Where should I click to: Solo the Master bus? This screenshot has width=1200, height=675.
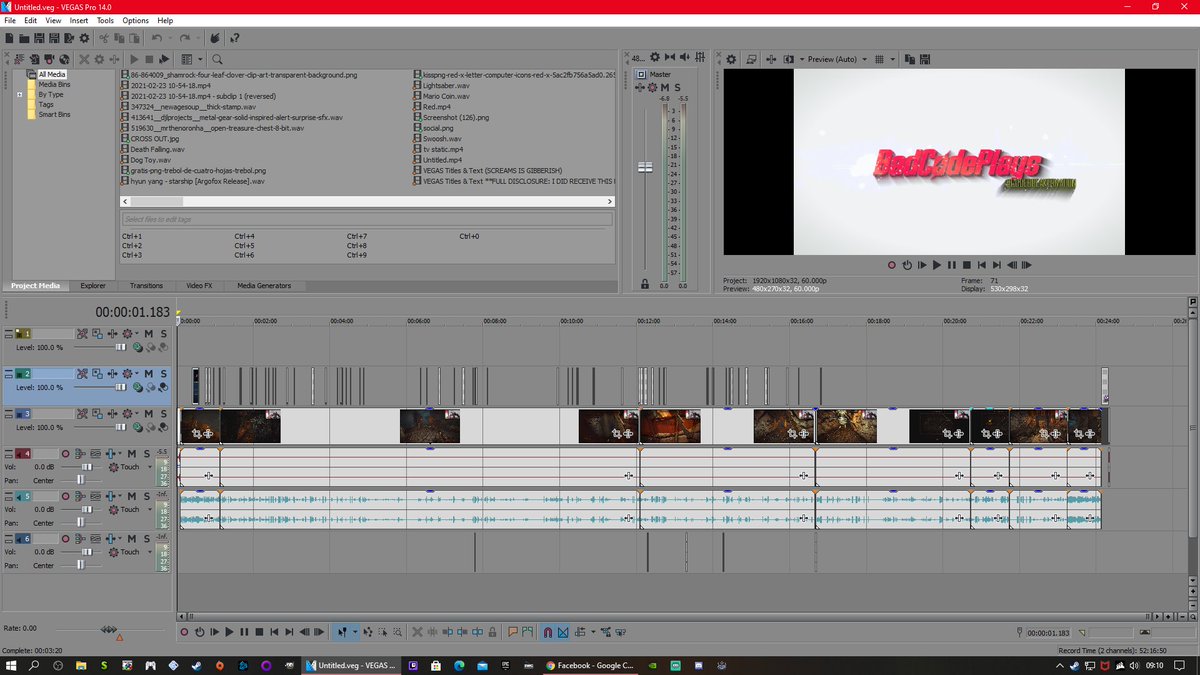coord(677,87)
